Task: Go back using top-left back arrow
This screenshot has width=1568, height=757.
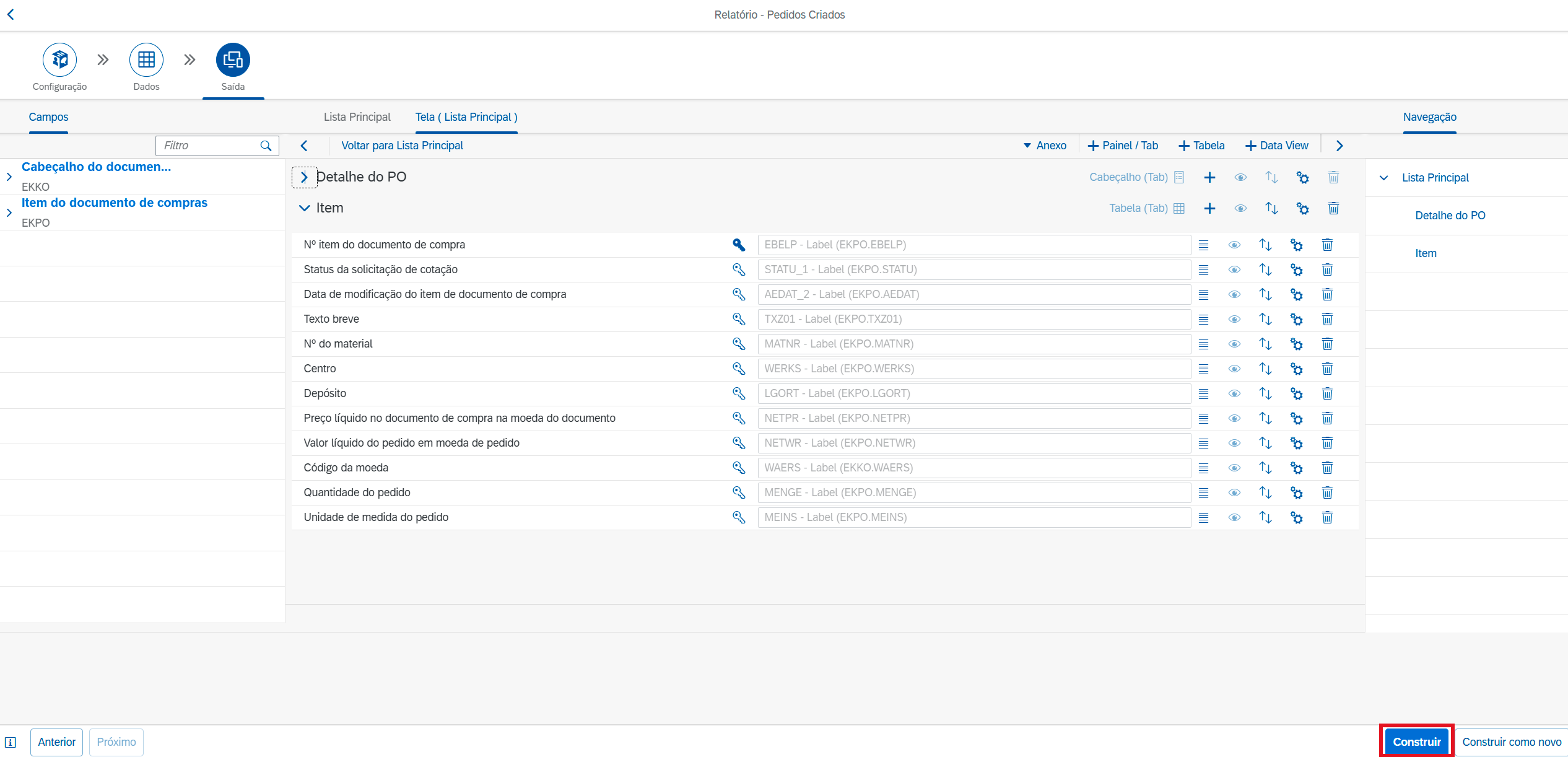Action: coord(11,14)
